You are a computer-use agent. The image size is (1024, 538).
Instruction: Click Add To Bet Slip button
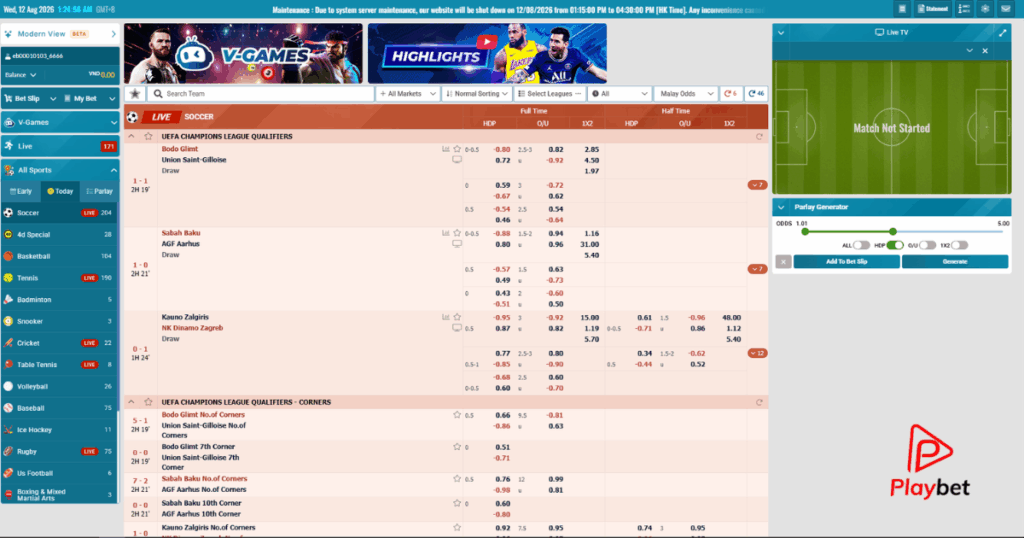pos(846,262)
